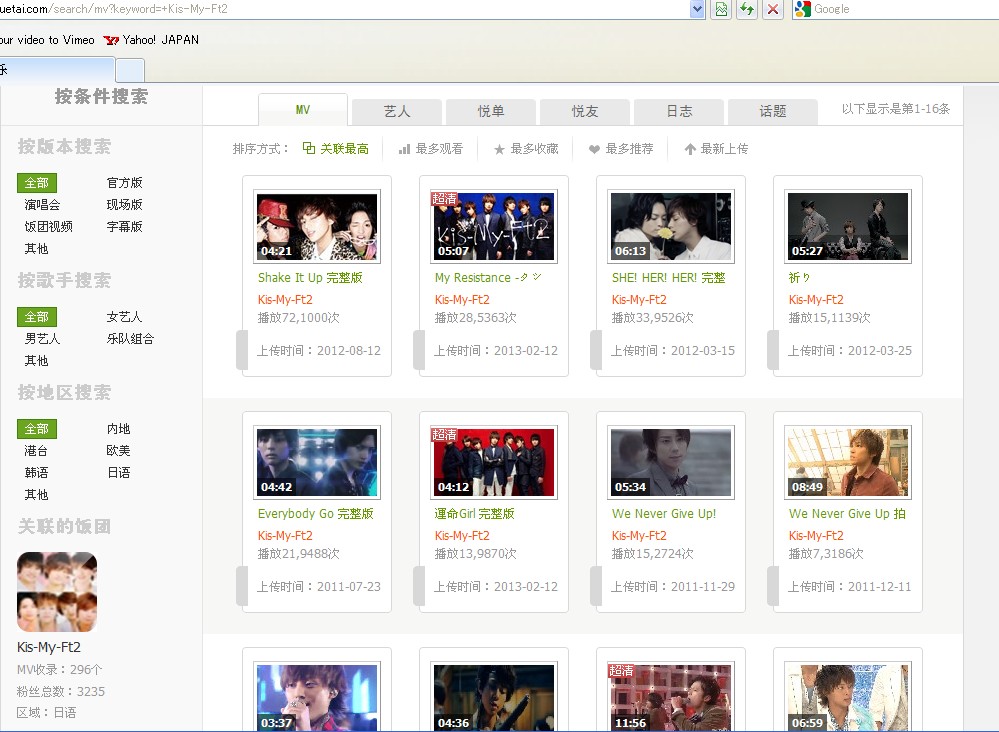
Task: Play the 運命Girl video thumbnail
Action: click(x=494, y=463)
